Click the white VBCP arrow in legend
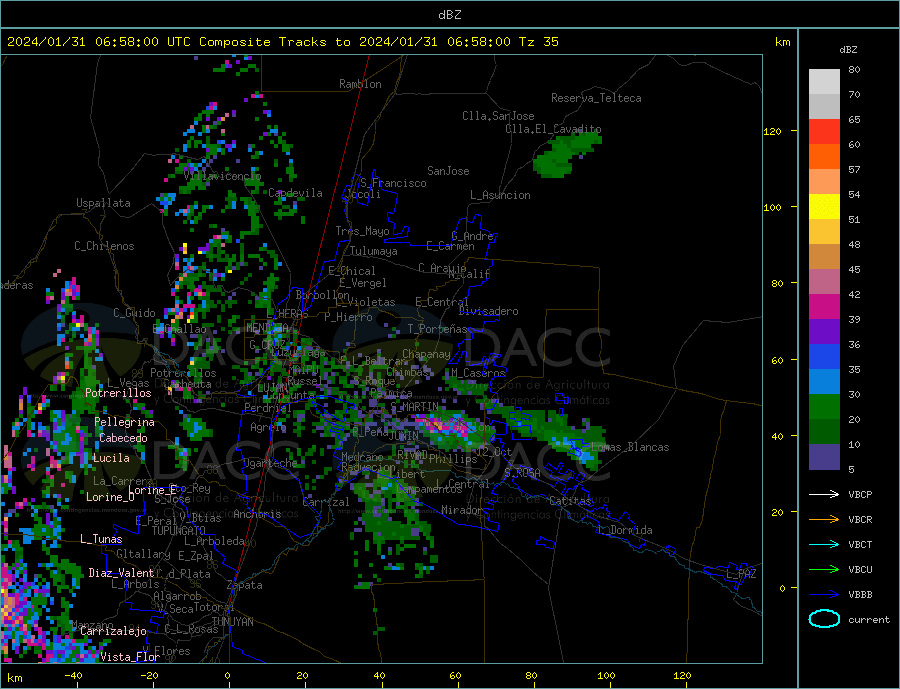The image size is (900, 689). coord(825,494)
